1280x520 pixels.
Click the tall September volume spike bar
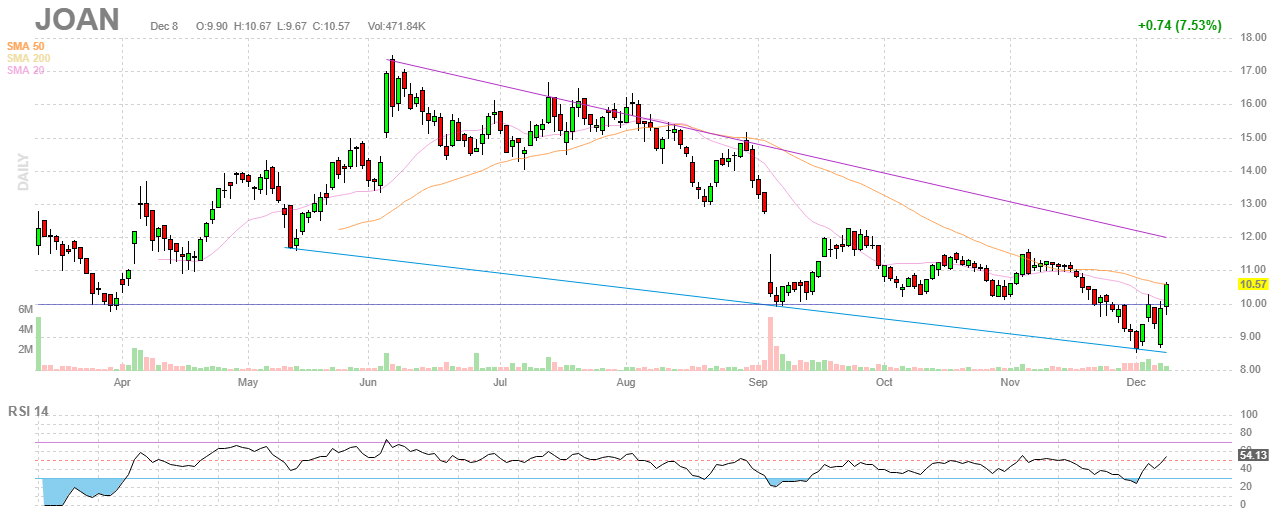coord(770,344)
